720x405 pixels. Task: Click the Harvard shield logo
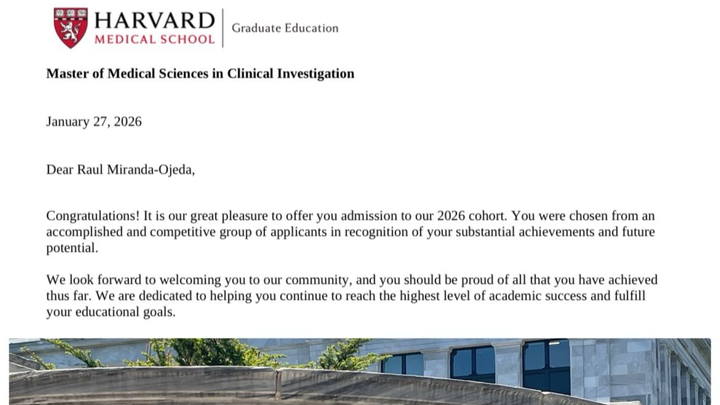(70, 26)
